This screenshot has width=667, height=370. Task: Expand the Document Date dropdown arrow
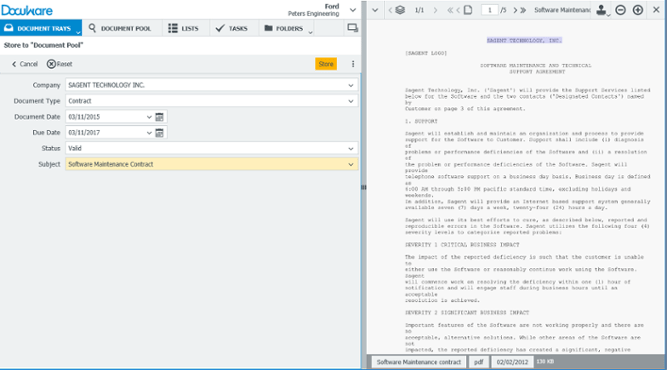(x=149, y=117)
